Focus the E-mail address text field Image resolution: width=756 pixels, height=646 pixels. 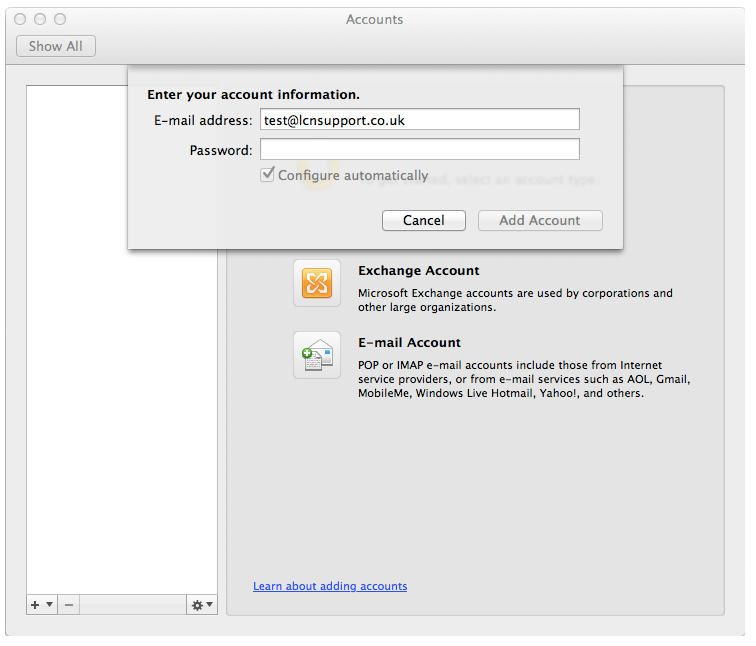pos(419,120)
